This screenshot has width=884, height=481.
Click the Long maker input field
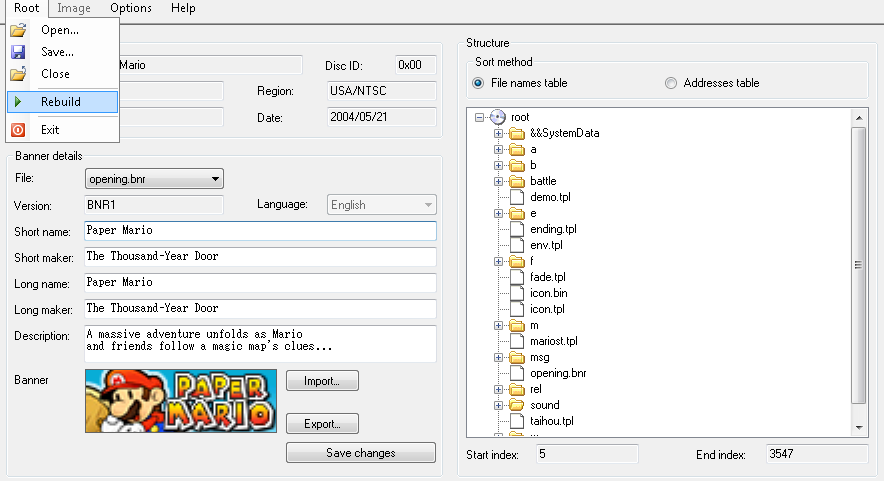pyautogui.click(x=260, y=308)
